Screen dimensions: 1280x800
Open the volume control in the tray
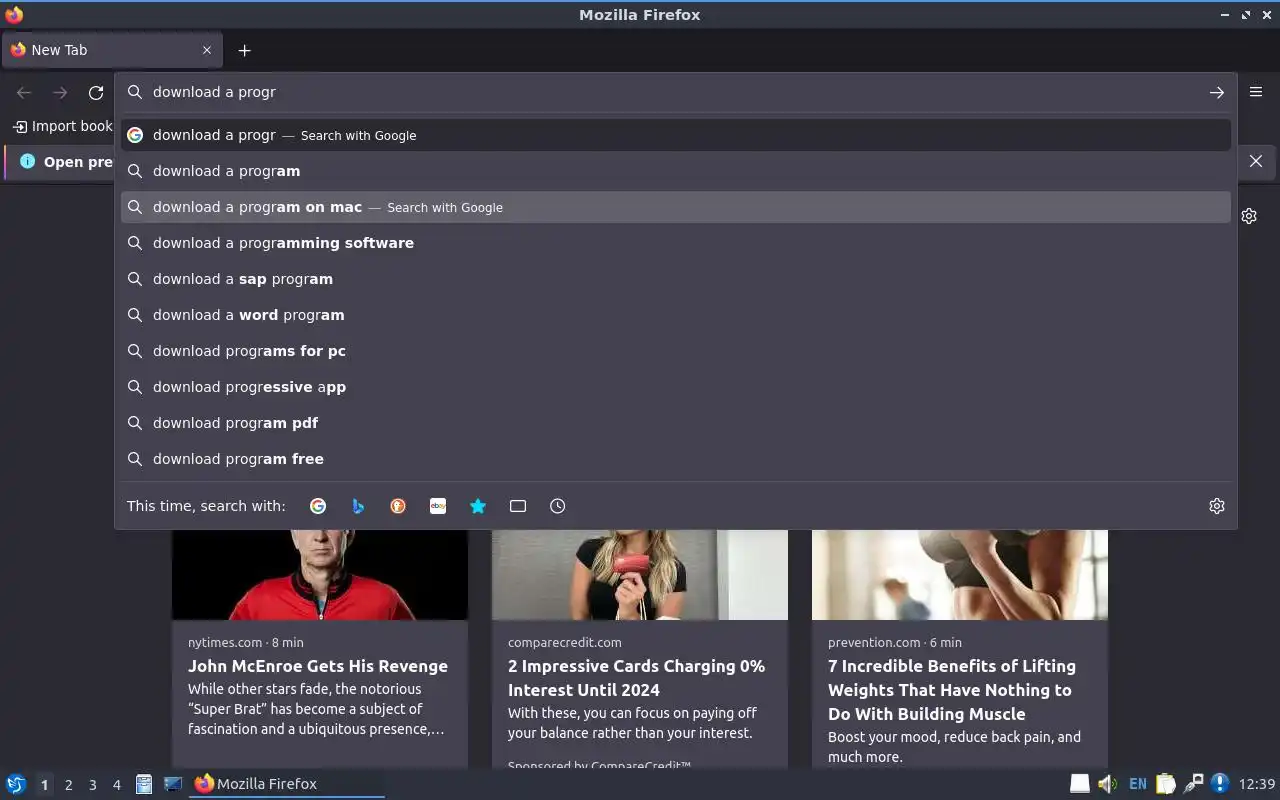tap(1108, 784)
